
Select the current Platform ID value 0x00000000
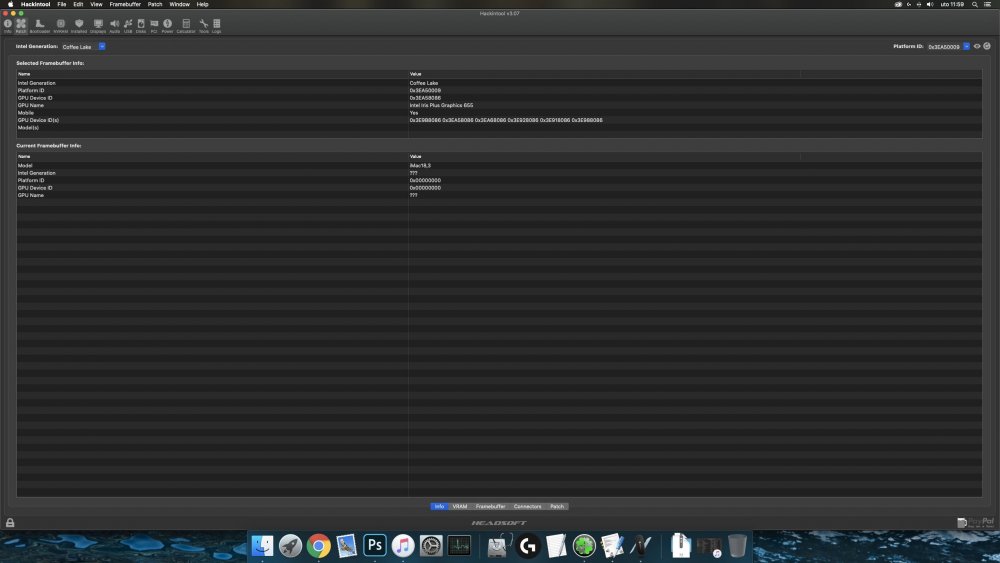[425, 180]
